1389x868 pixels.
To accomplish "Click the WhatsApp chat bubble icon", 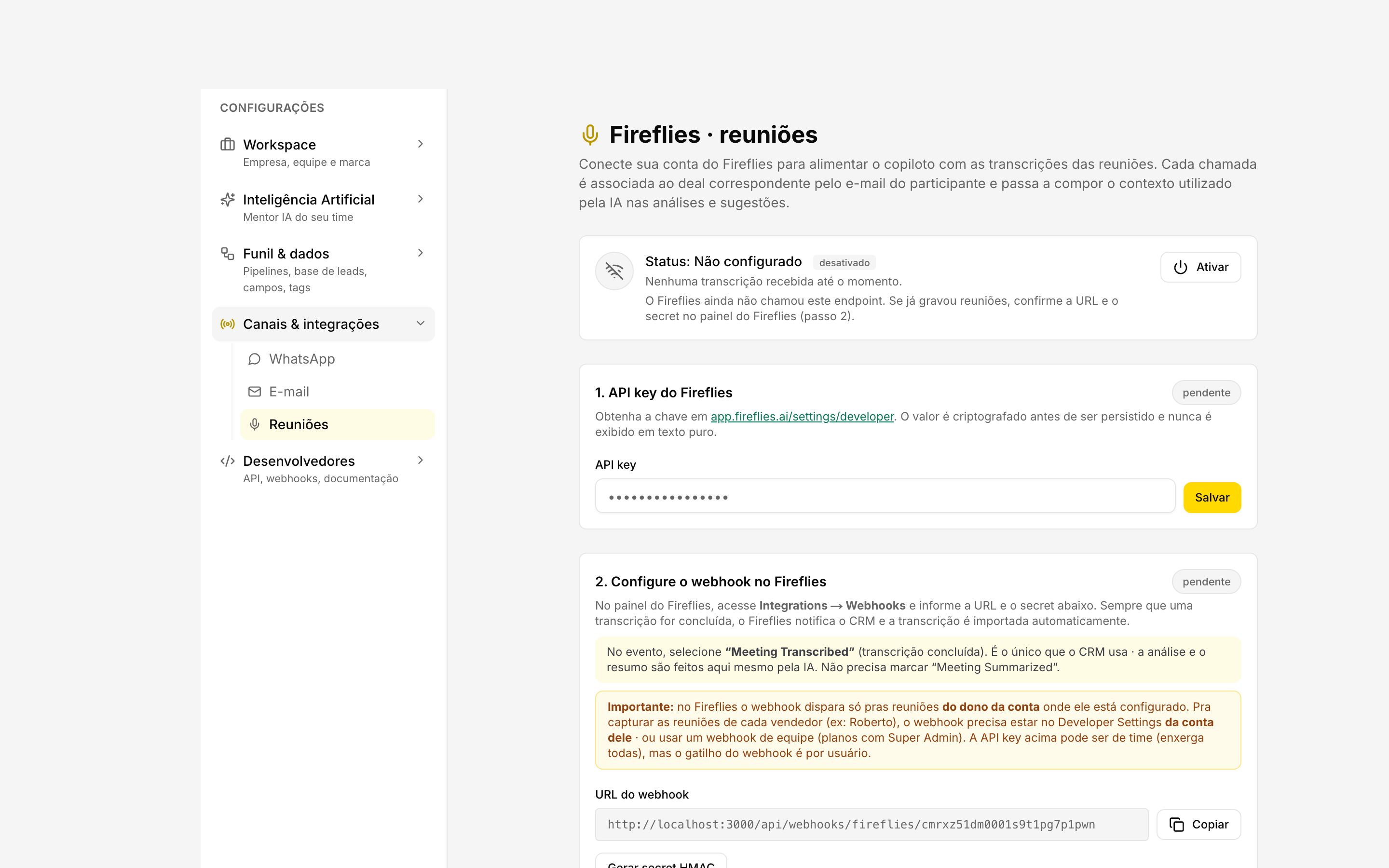I will click(x=254, y=359).
